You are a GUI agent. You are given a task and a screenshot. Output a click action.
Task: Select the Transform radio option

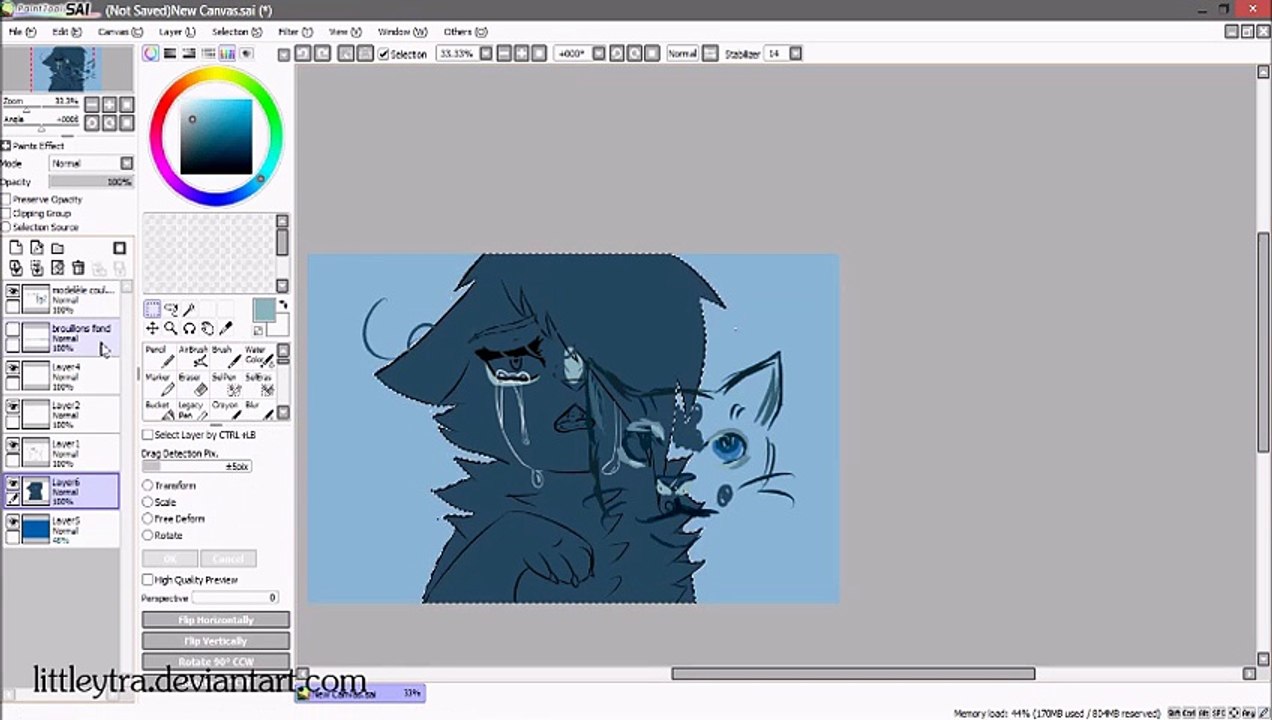click(148, 486)
